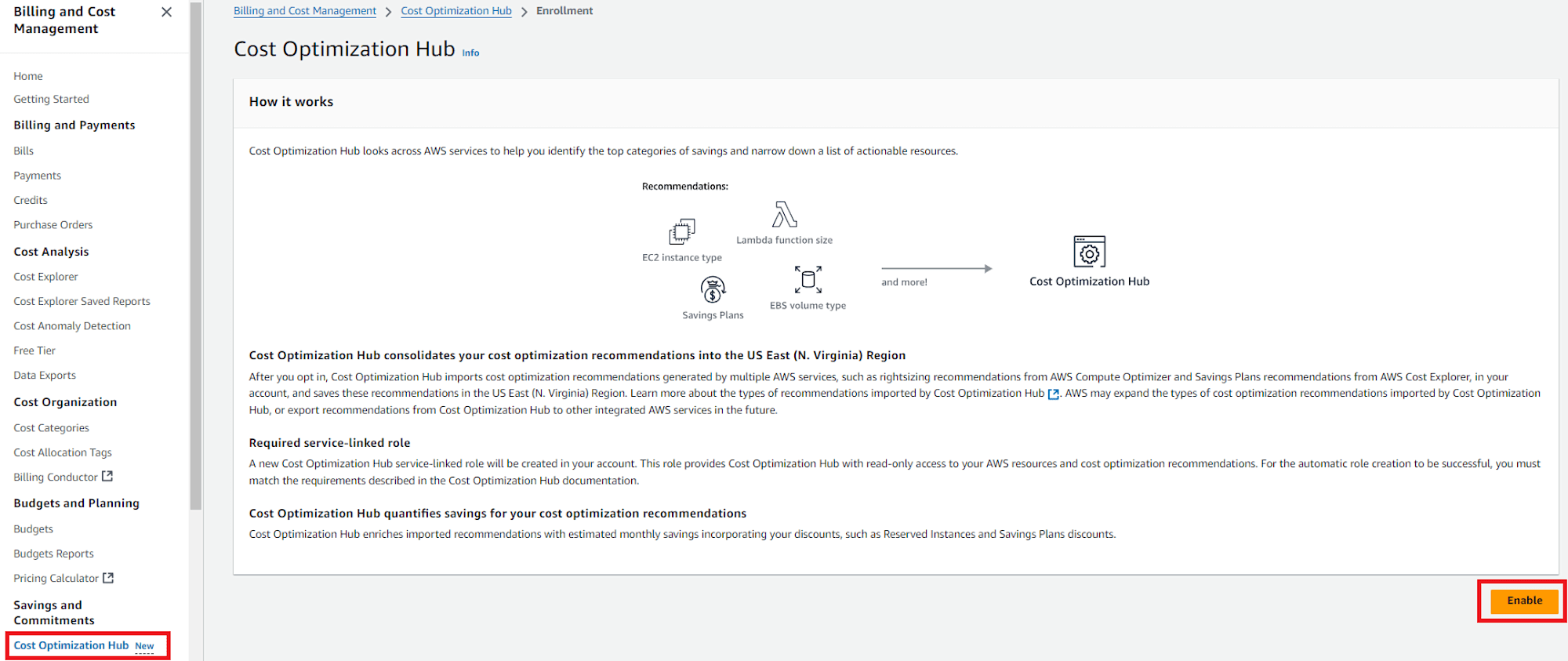Open the Info link next to page title
1568x661 pixels.
(x=470, y=53)
